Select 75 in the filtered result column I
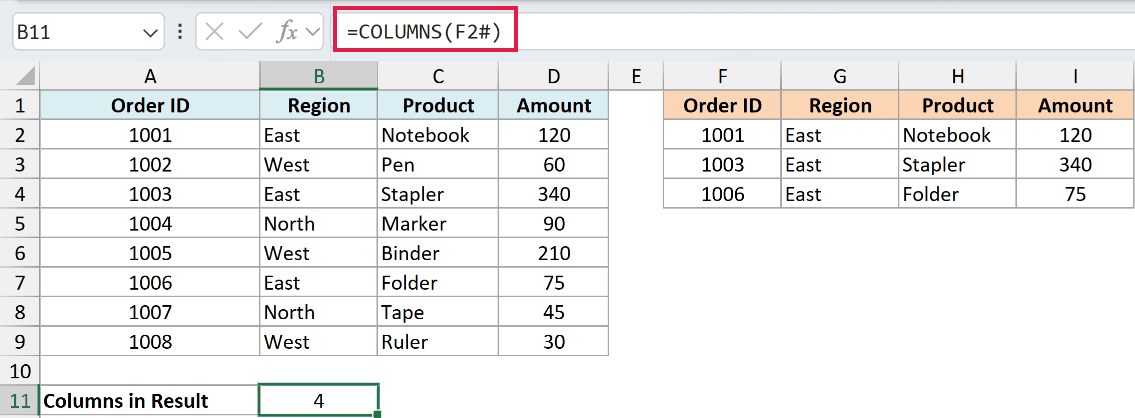The height and width of the screenshot is (418, 1135). tap(1076, 194)
